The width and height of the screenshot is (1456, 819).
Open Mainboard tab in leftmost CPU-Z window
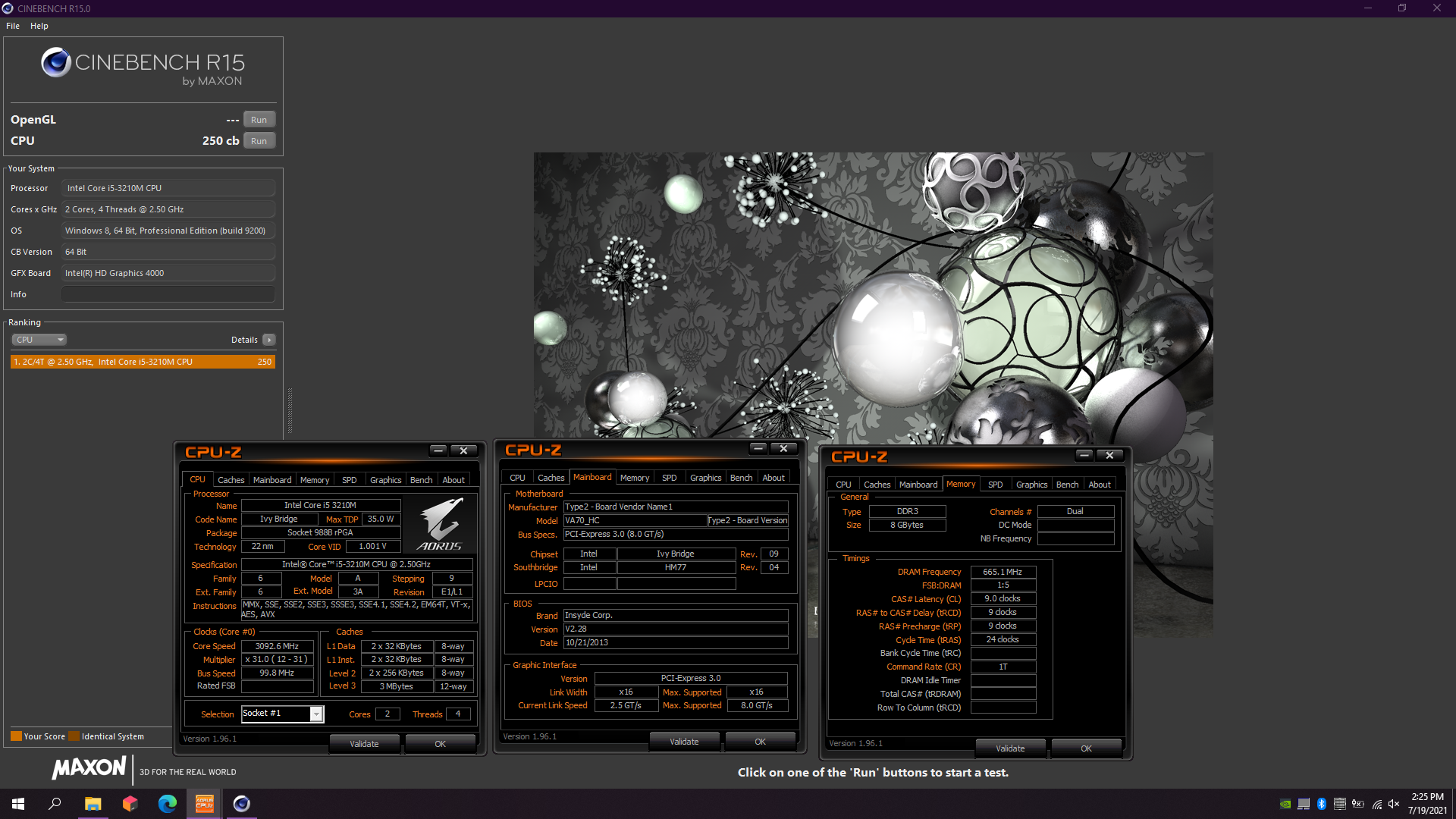coord(272,480)
